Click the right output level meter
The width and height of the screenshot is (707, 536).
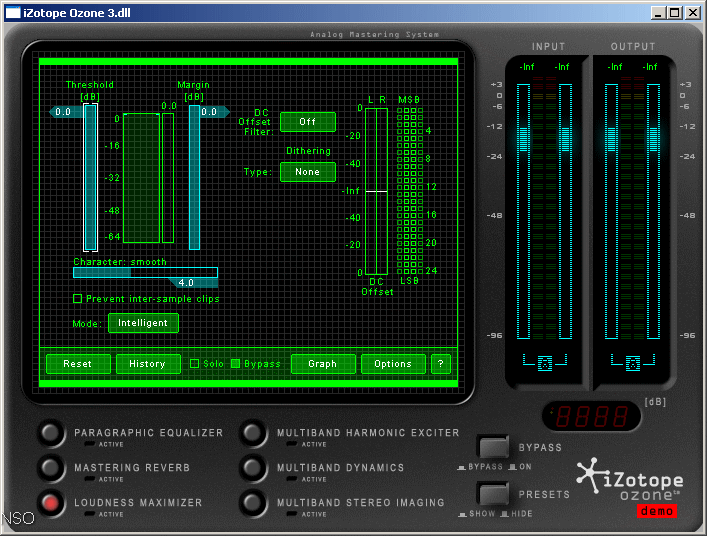point(653,211)
